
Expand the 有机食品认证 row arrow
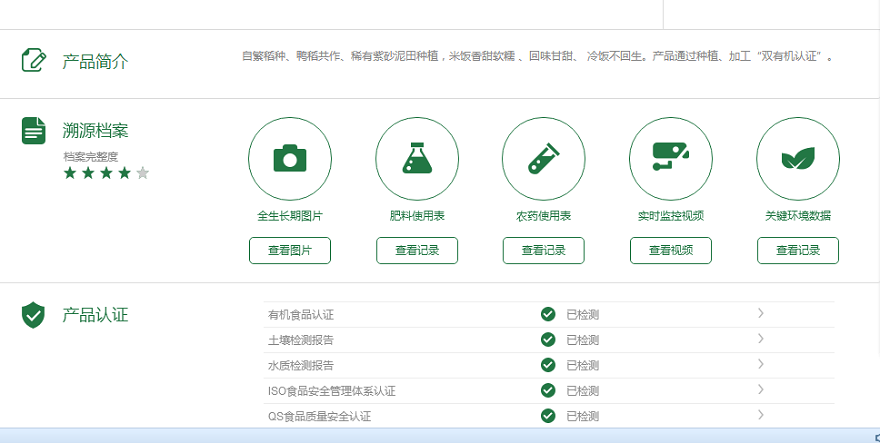tap(761, 313)
